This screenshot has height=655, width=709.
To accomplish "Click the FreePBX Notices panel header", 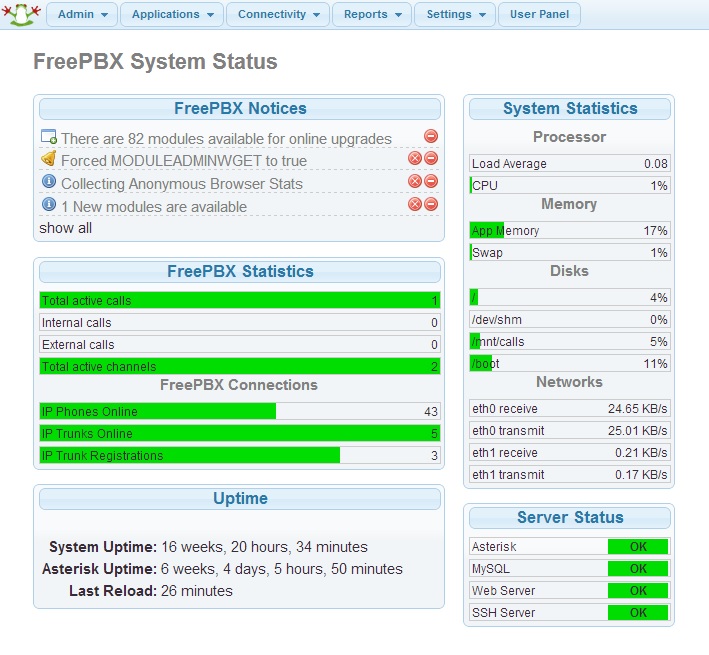I will click(240, 108).
